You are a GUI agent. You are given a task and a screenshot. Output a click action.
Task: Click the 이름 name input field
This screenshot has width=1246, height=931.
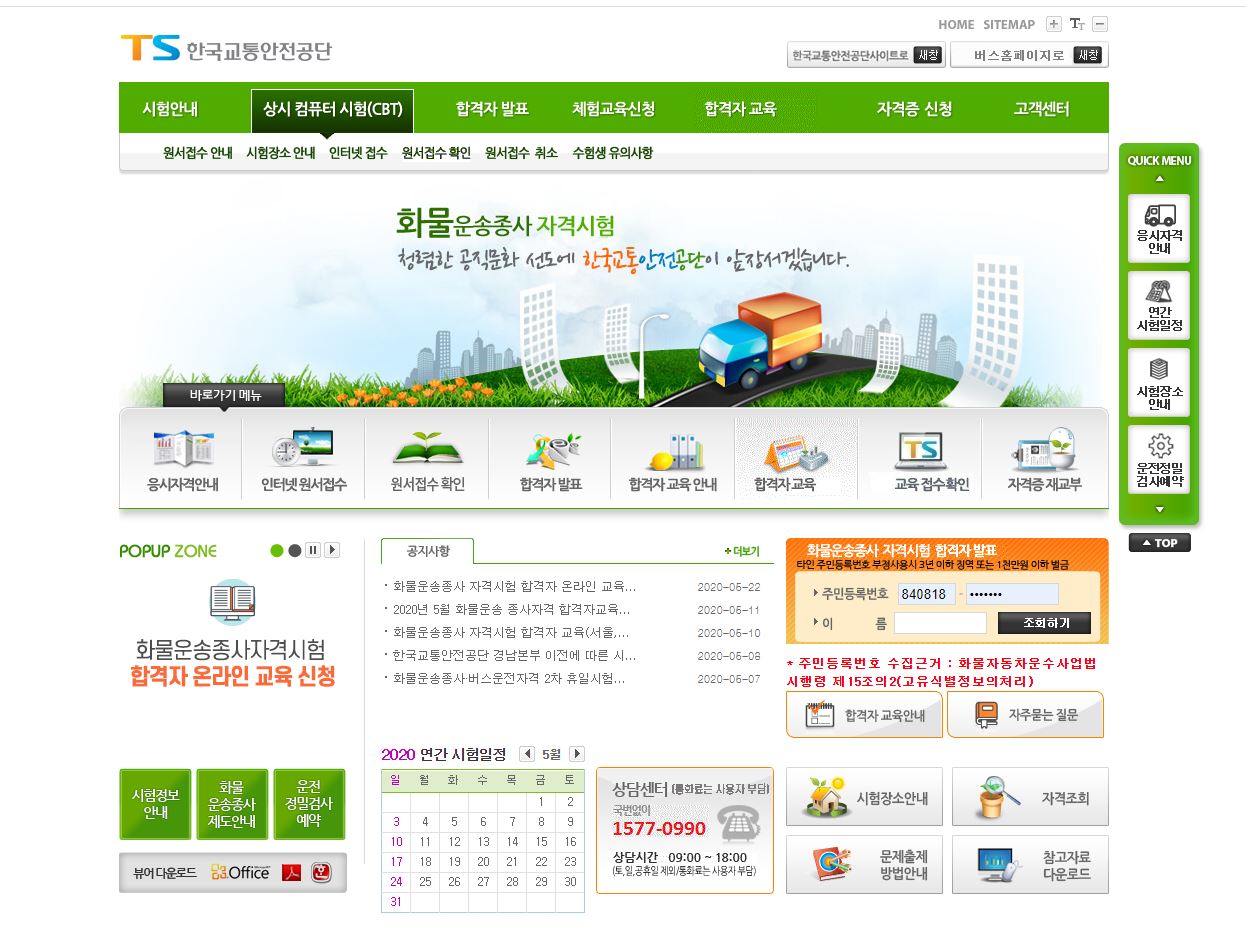940,623
